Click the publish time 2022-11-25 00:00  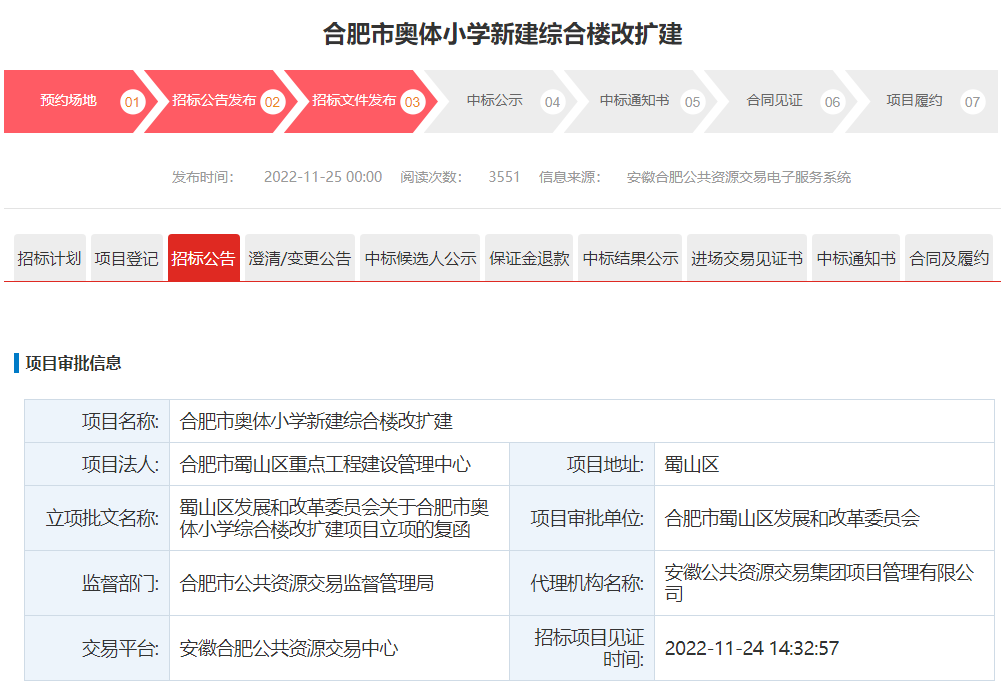(x=323, y=177)
